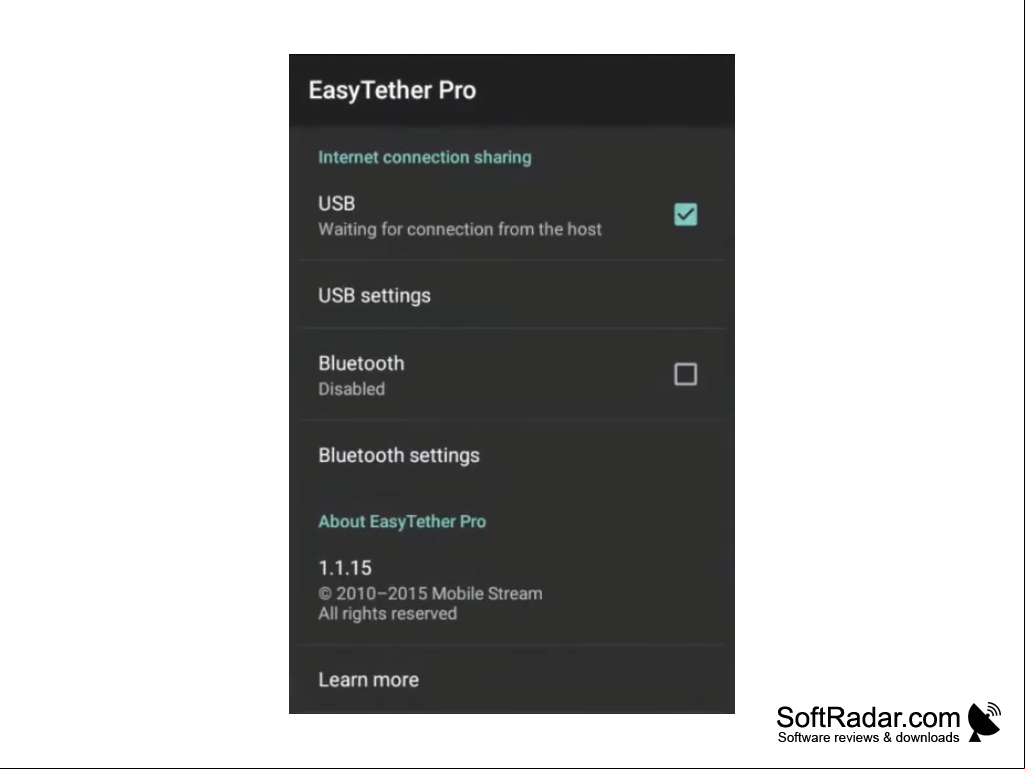Click the SoftRadar.com logo text

(x=868, y=717)
